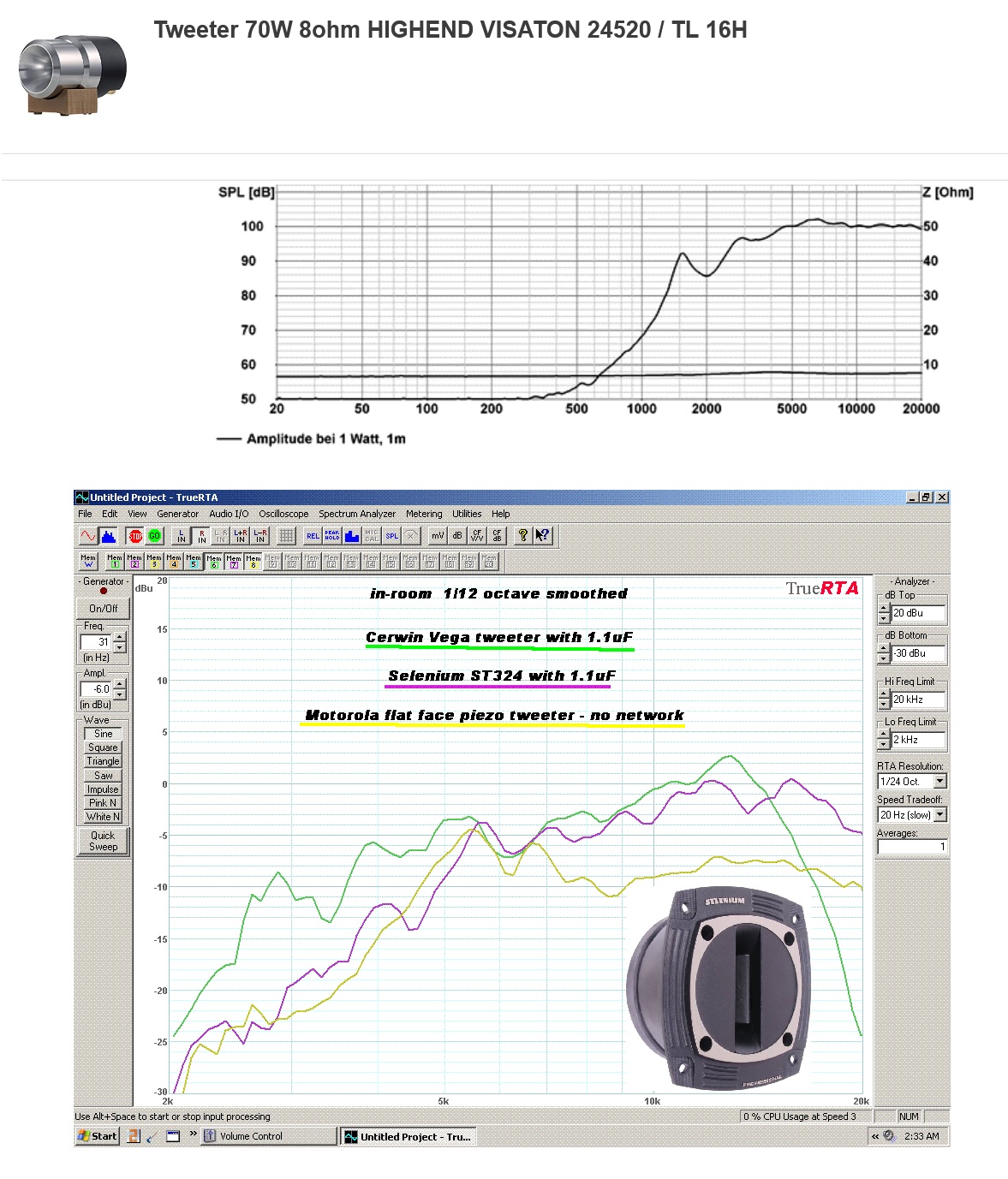The width and height of the screenshot is (1008, 1179).
Task: Open the File menu
Action: pos(85,514)
